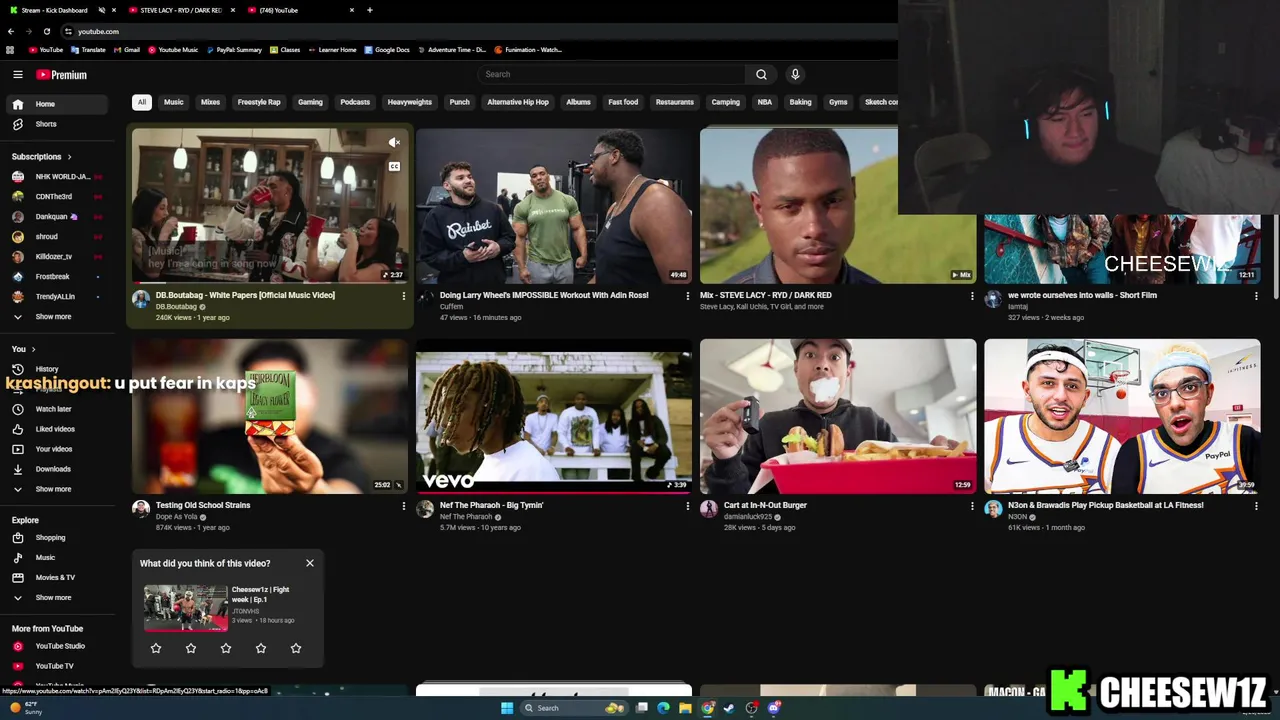The height and width of the screenshot is (720, 1280).
Task: Open options menu for Steve Lacy mix
Action: (x=972, y=296)
